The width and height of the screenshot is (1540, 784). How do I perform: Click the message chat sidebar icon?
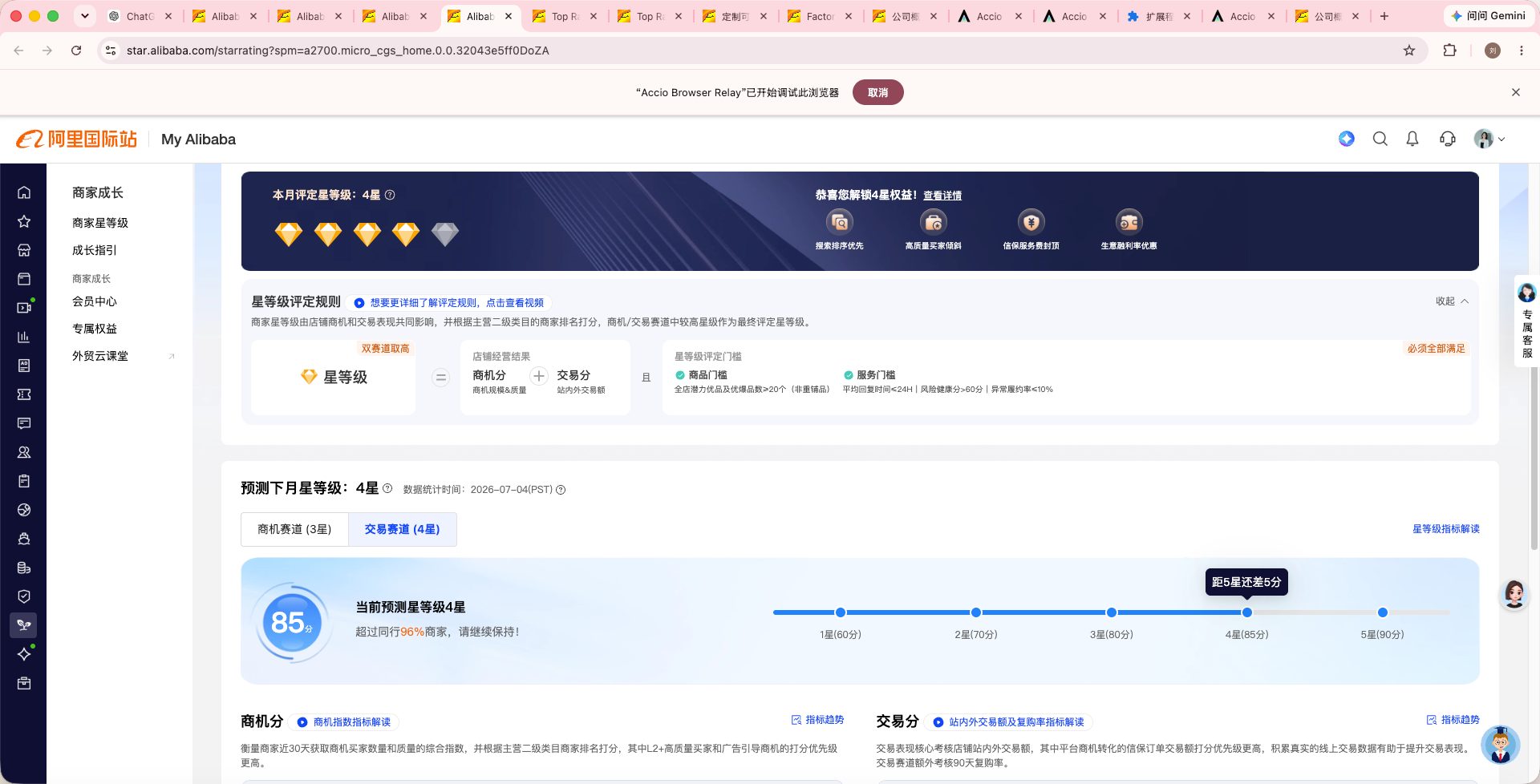(x=24, y=423)
